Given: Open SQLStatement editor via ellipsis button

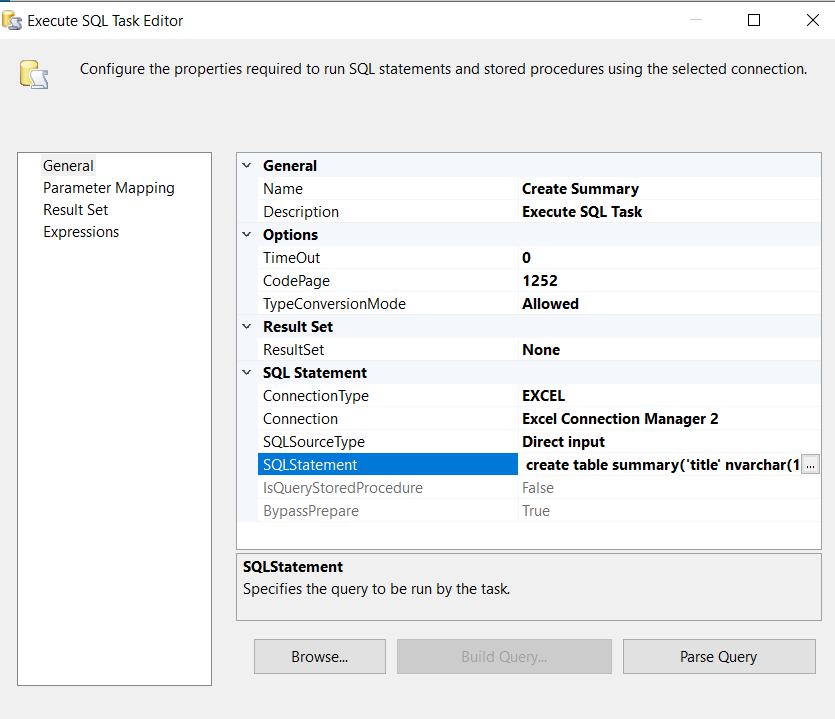Looking at the screenshot, I should (811, 465).
